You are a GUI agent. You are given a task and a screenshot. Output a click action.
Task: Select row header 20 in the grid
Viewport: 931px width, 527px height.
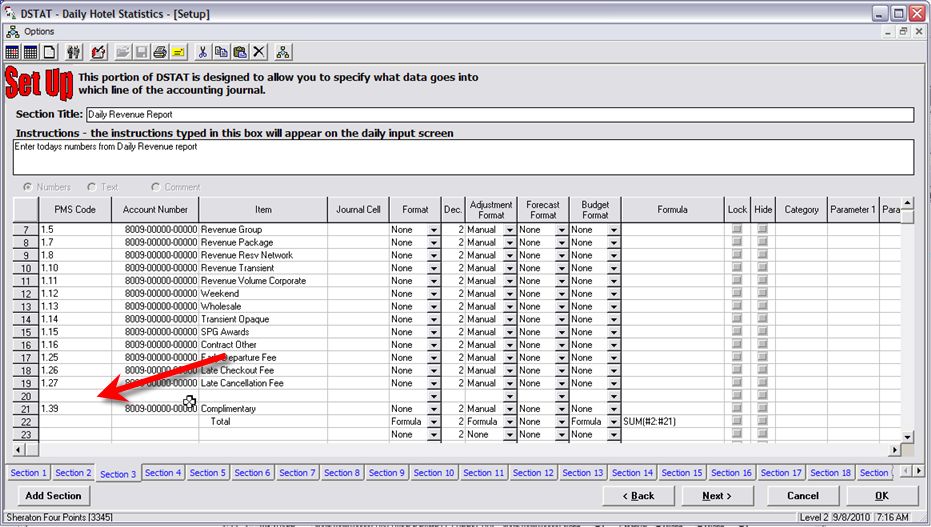pyautogui.click(x=26, y=396)
